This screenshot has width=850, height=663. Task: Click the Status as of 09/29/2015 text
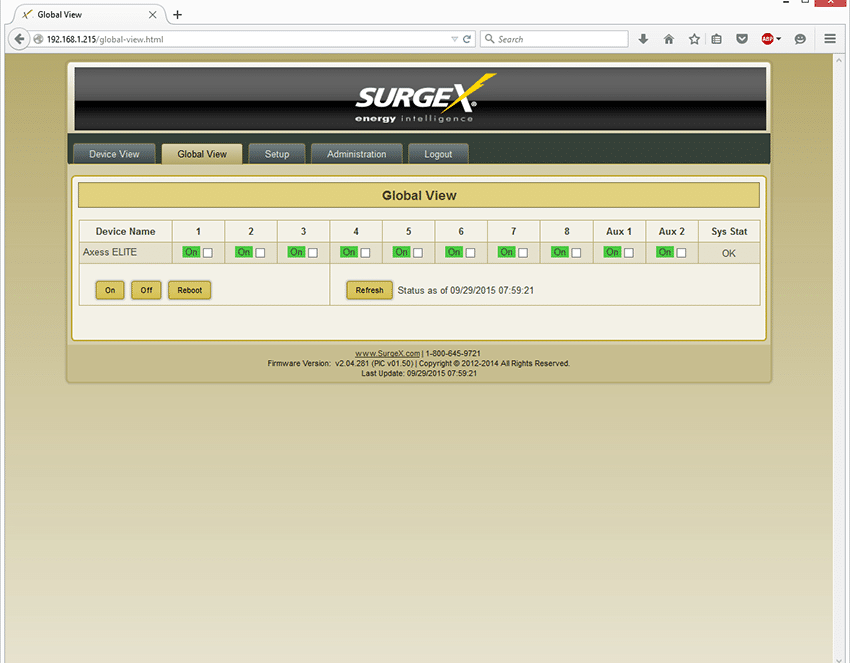click(x=466, y=291)
